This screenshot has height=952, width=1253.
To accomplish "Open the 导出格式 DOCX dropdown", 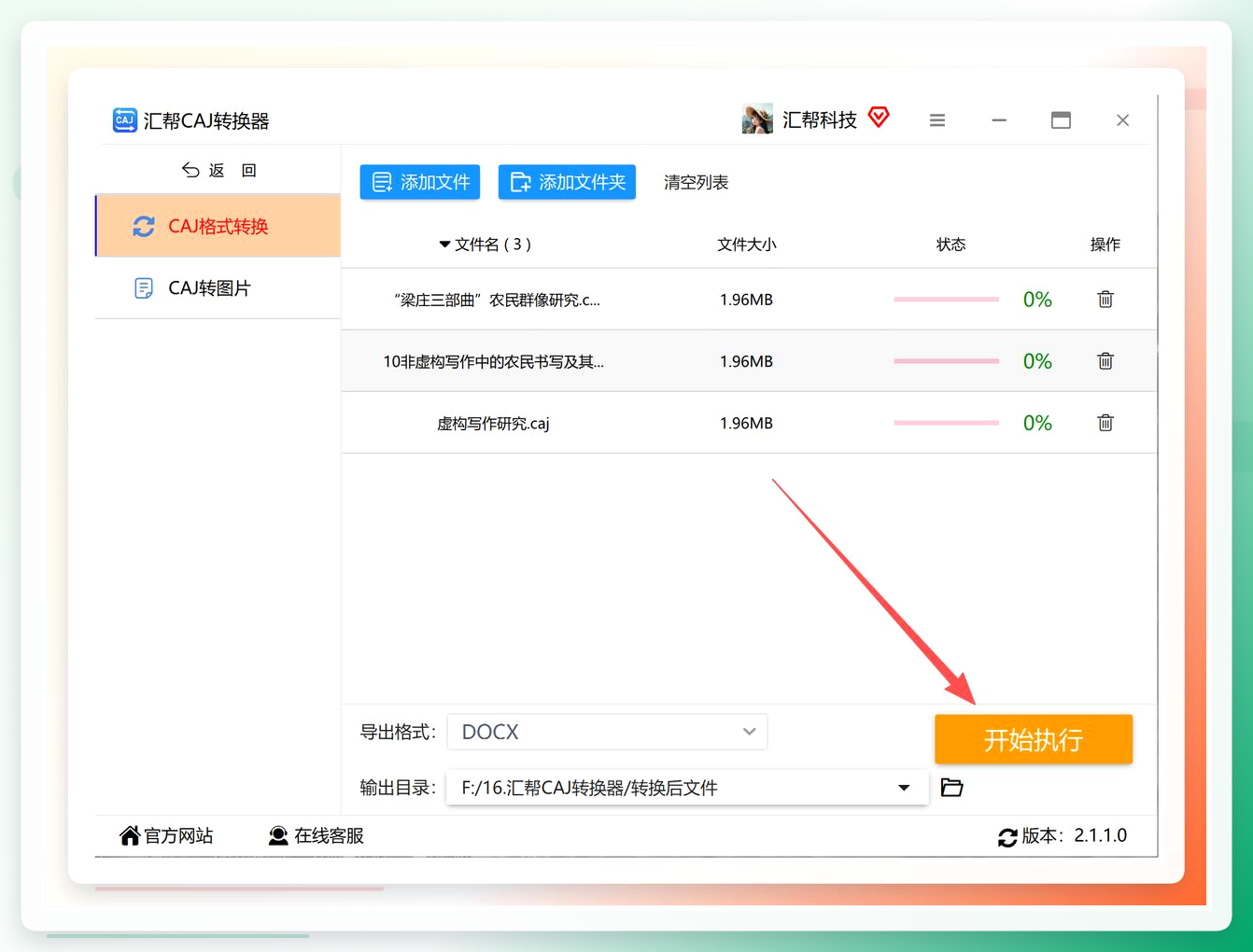I will click(x=608, y=732).
